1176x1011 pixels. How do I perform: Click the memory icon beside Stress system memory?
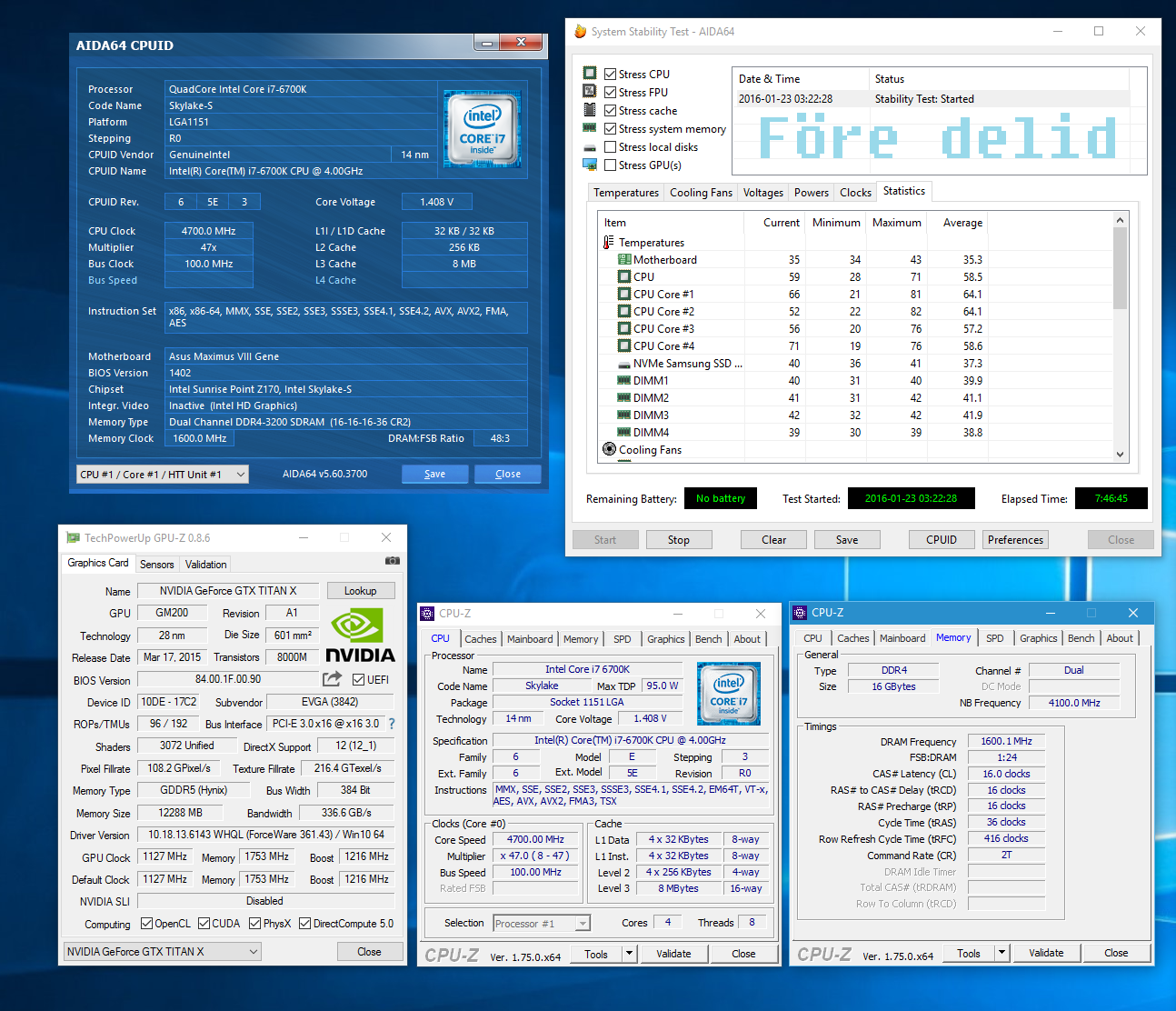tap(590, 128)
